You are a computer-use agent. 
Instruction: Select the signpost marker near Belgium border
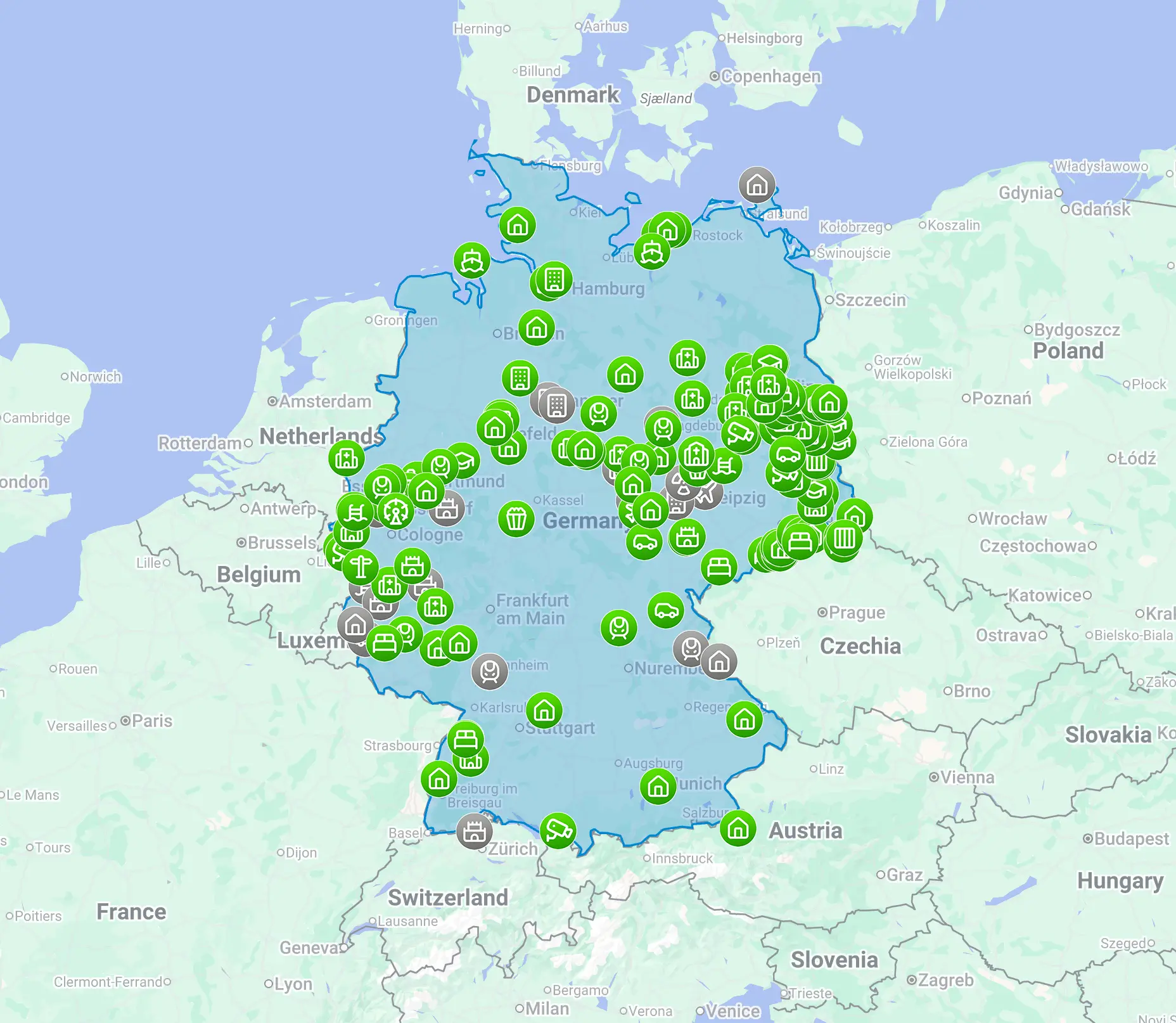[x=361, y=567]
